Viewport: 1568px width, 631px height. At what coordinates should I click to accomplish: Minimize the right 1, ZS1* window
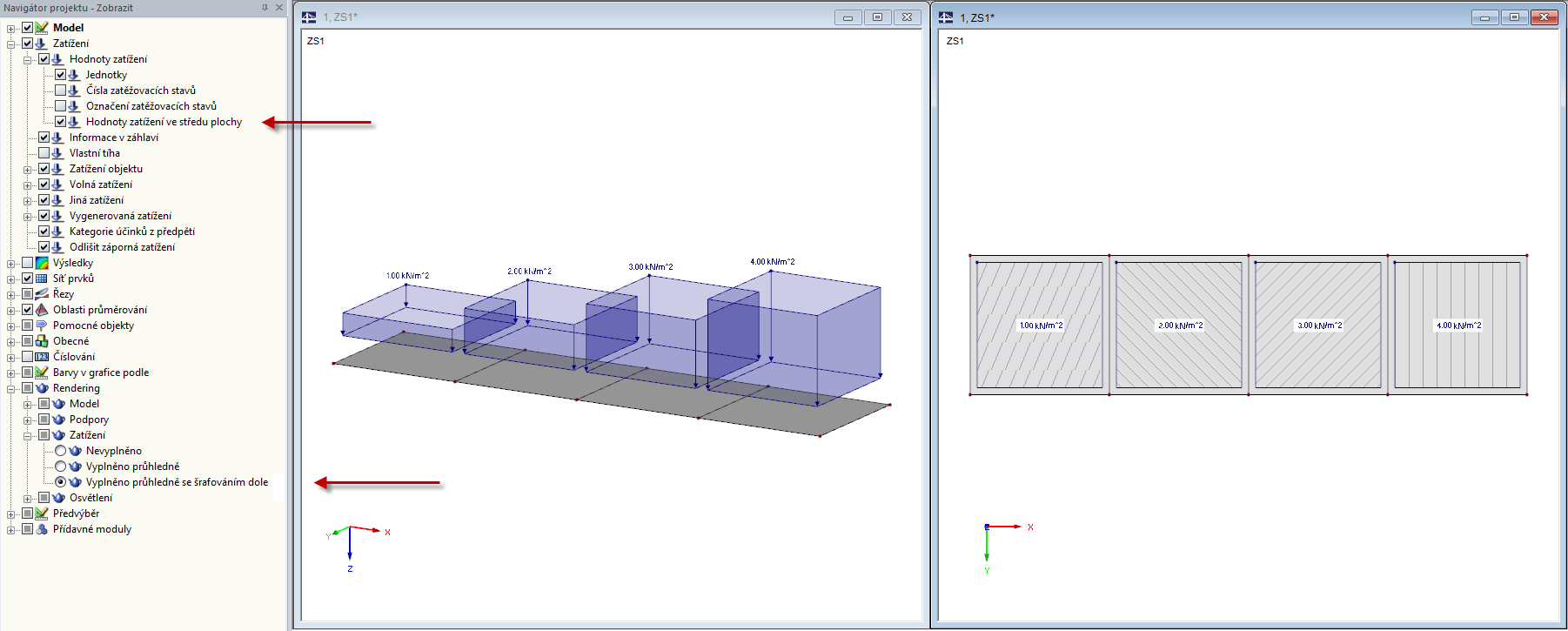(x=1484, y=17)
